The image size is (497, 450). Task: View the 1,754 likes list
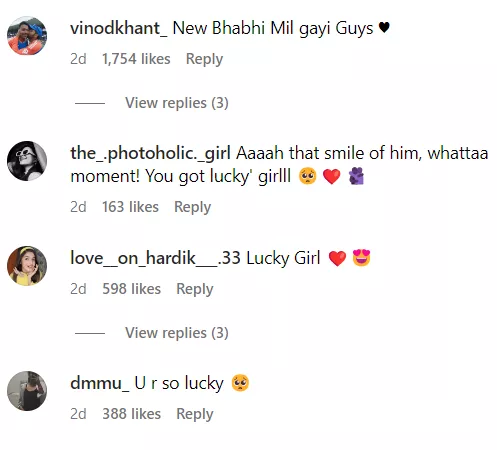click(136, 59)
